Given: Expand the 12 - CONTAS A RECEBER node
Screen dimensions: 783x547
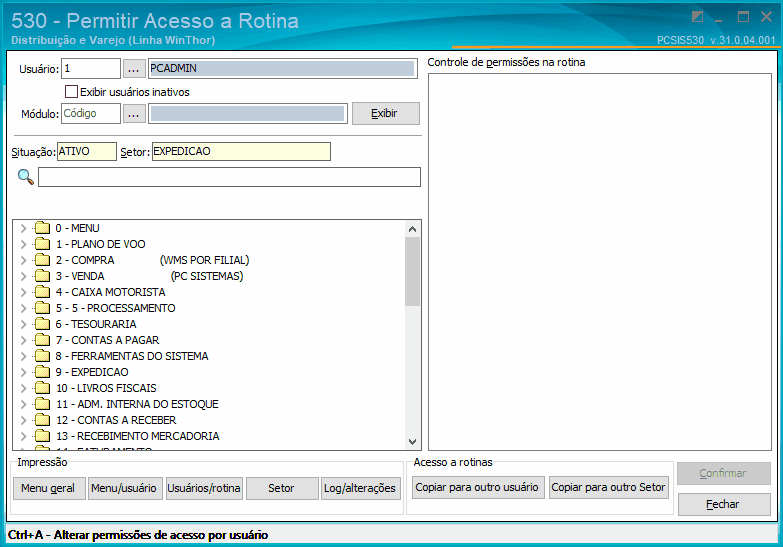Looking at the screenshot, I should pyautogui.click(x=23, y=420).
